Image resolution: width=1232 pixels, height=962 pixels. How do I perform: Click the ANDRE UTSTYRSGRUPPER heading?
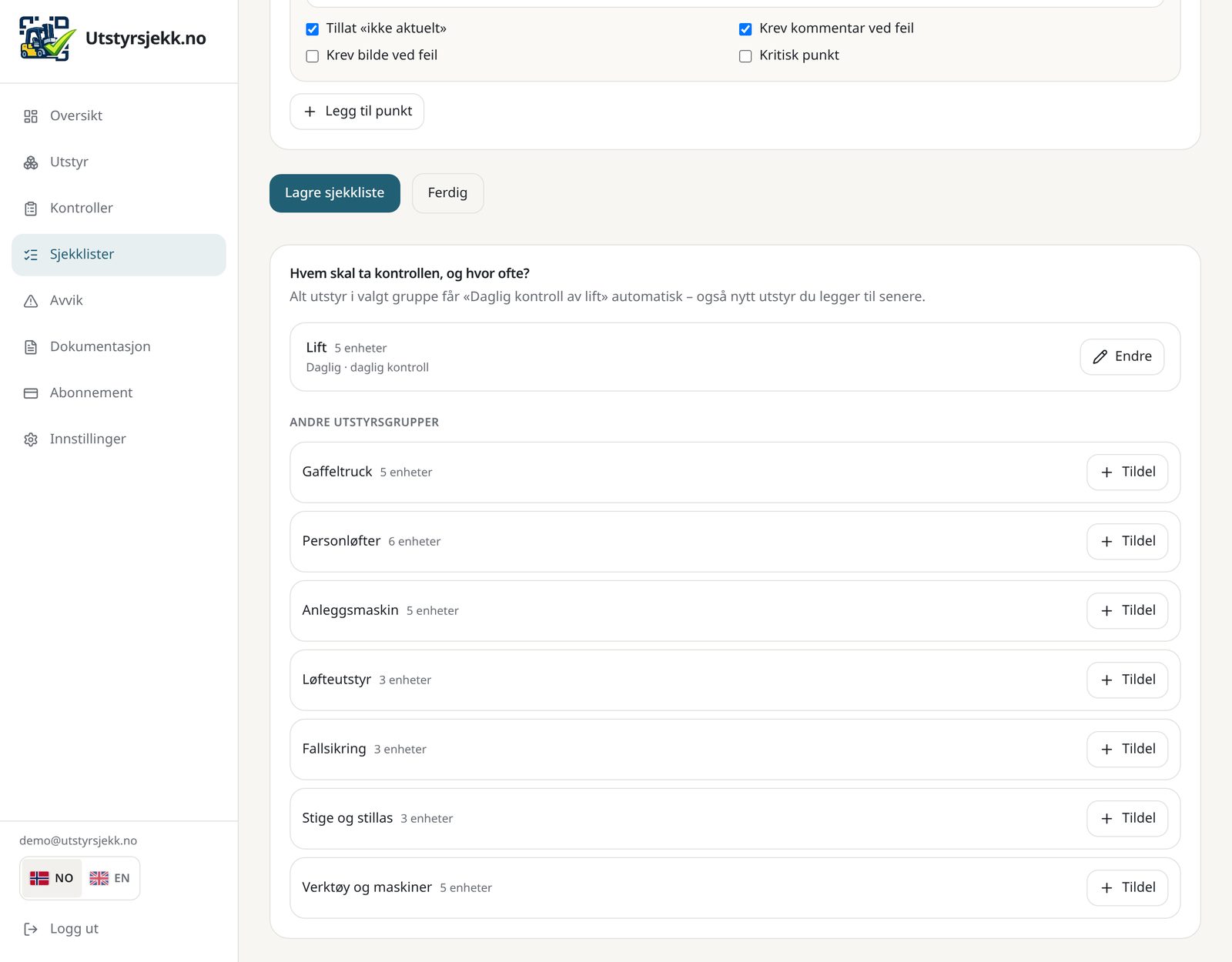tap(364, 423)
